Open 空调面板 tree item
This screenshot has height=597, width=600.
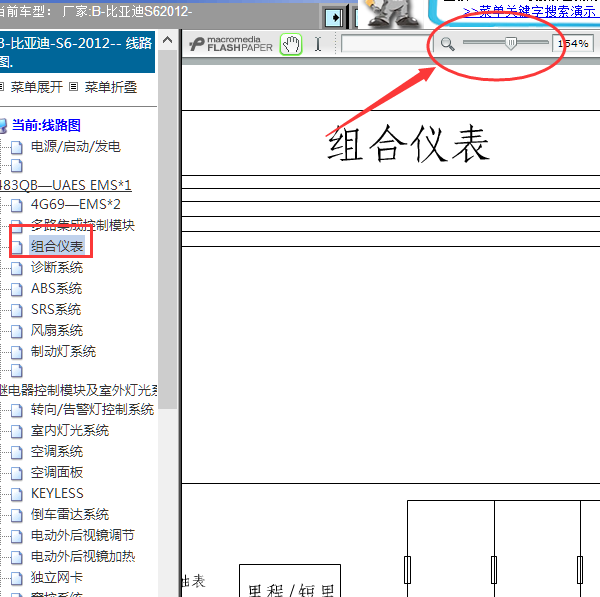(57, 473)
